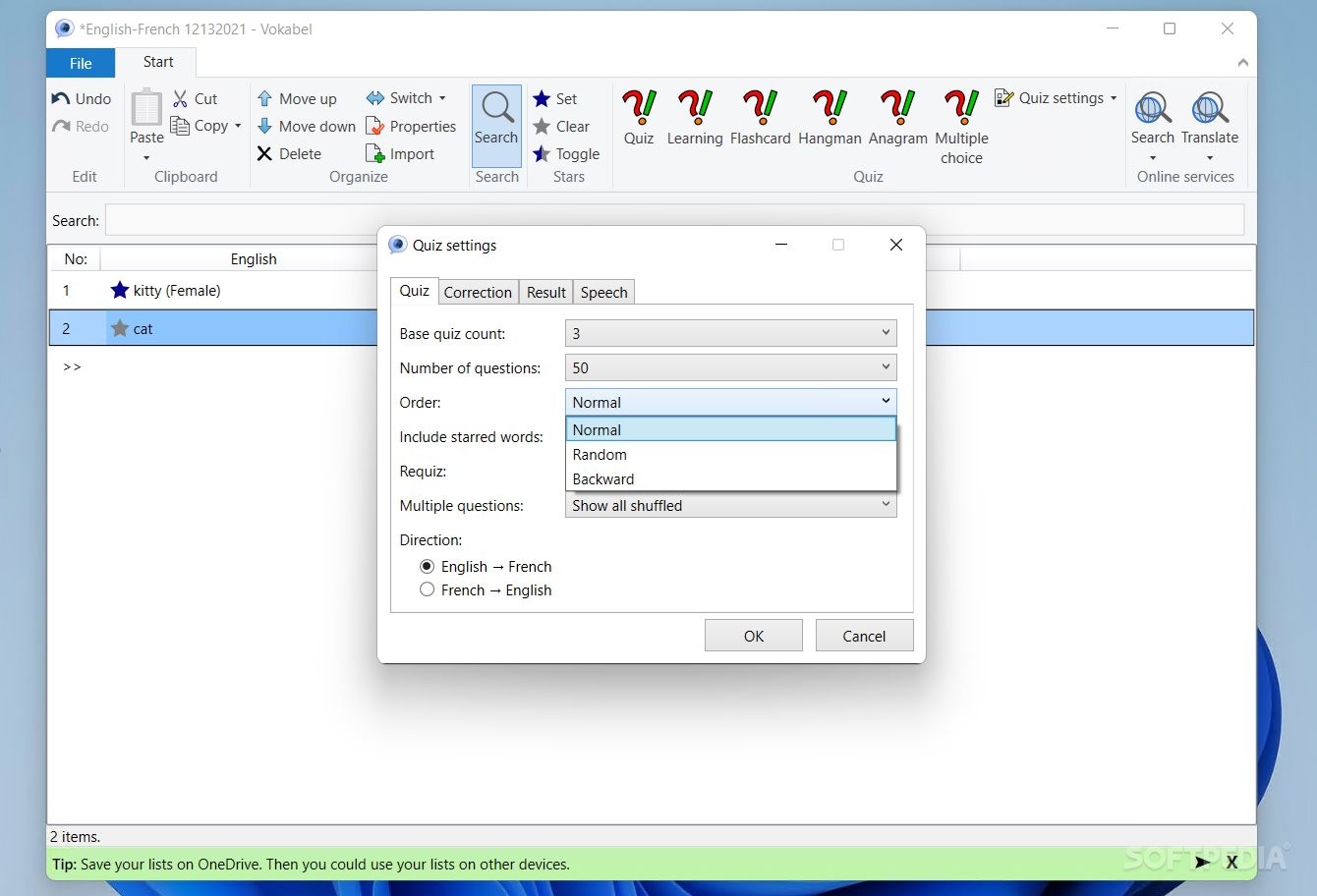Launch the Multiple choice quiz

[x=961, y=126]
